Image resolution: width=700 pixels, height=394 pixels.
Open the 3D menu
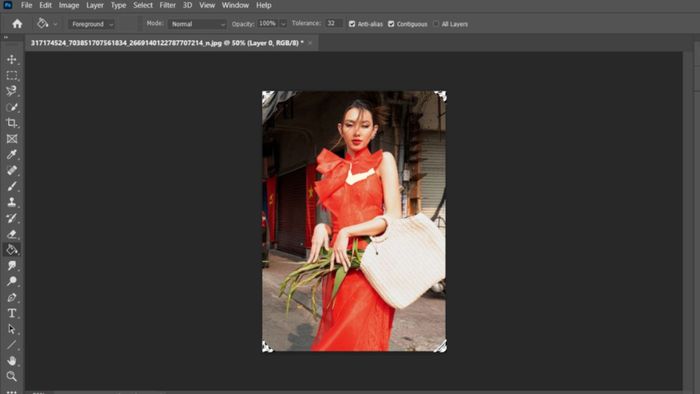pos(188,5)
